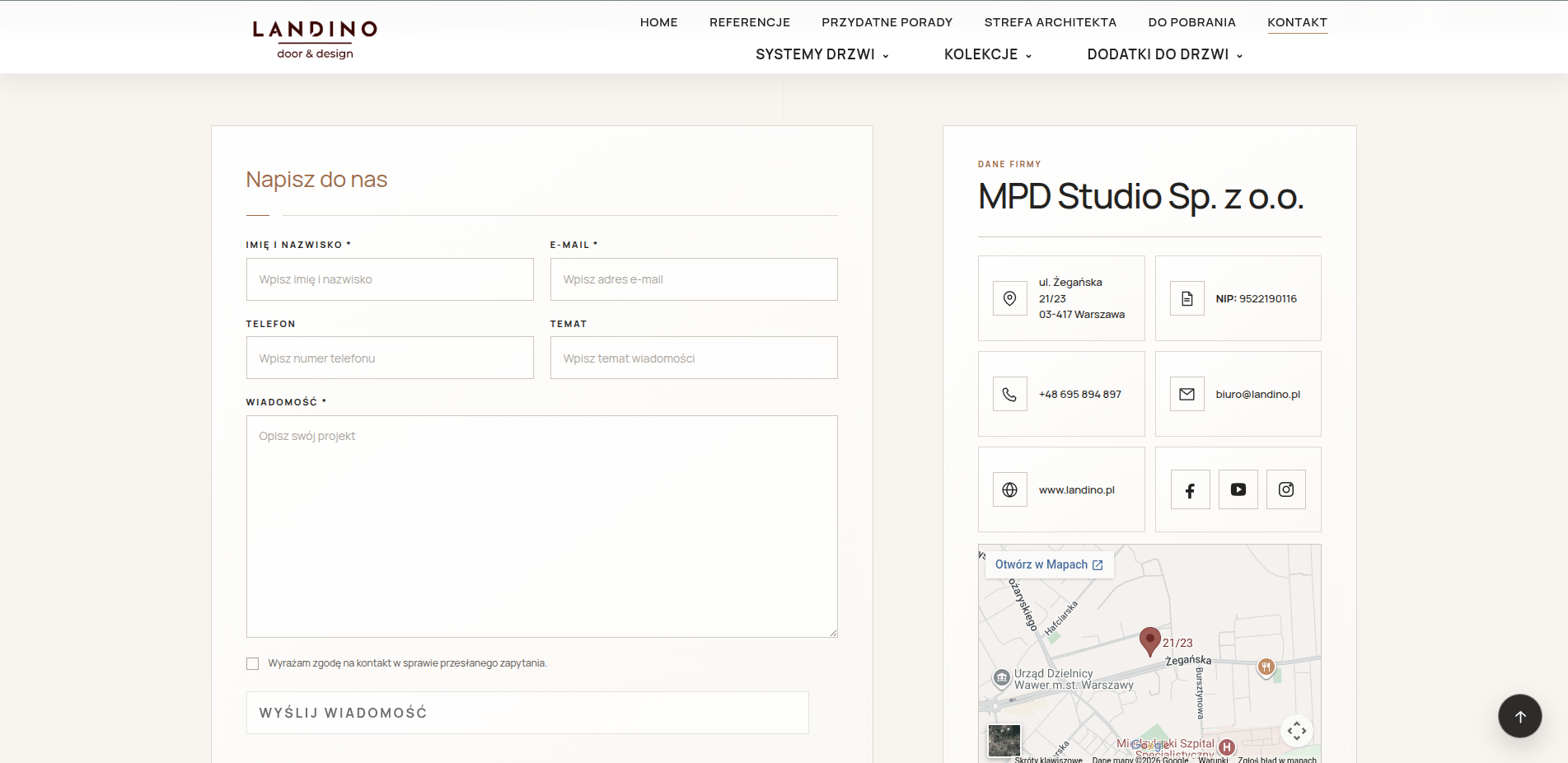Image resolution: width=1568 pixels, height=763 pixels.
Task: Click the address location pin icon
Action: click(x=1009, y=298)
